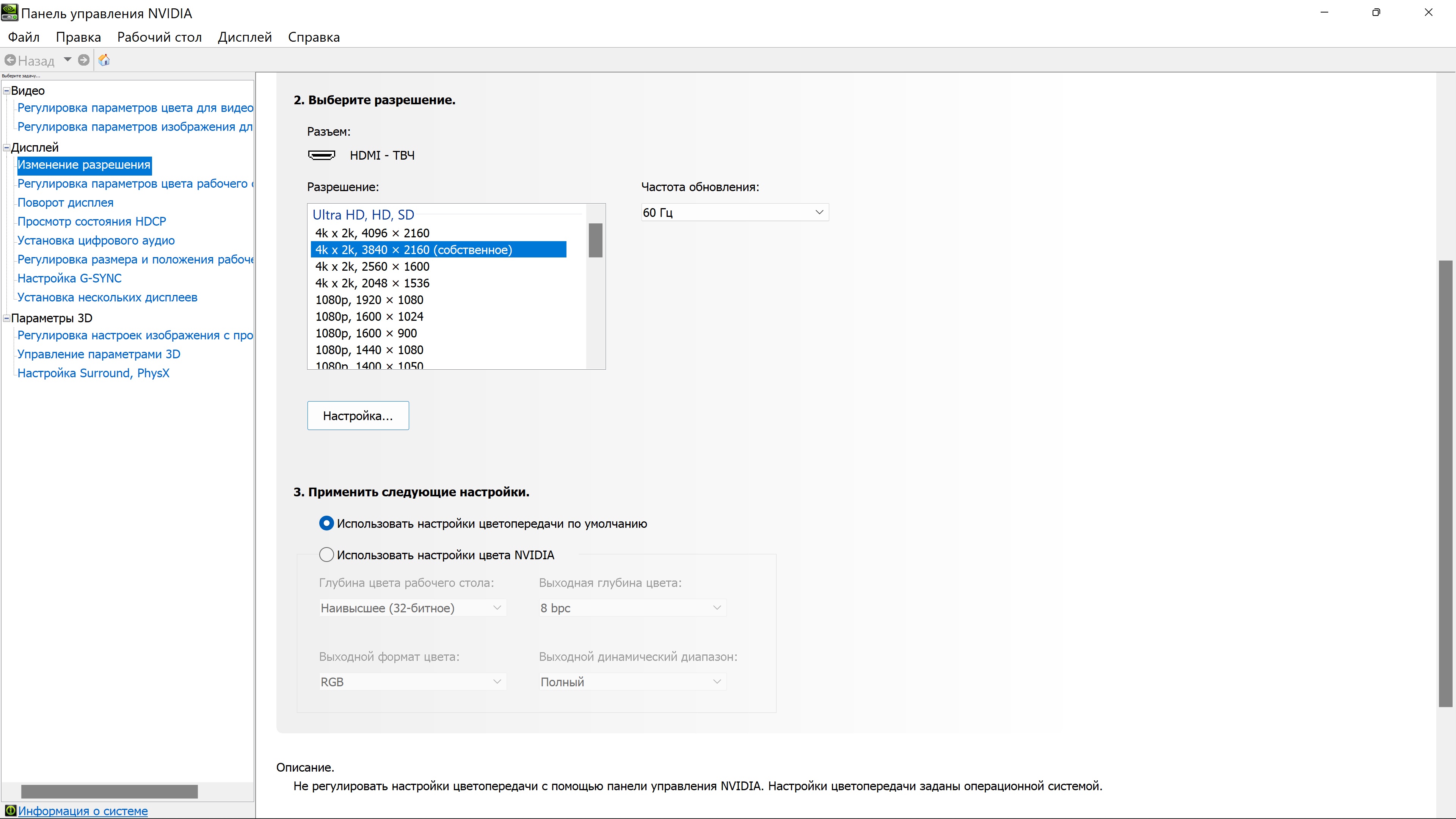Open Настройка G-SYNC in sidebar
Image resolution: width=1456 pixels, height=819 pixels.
click(69, 278)
